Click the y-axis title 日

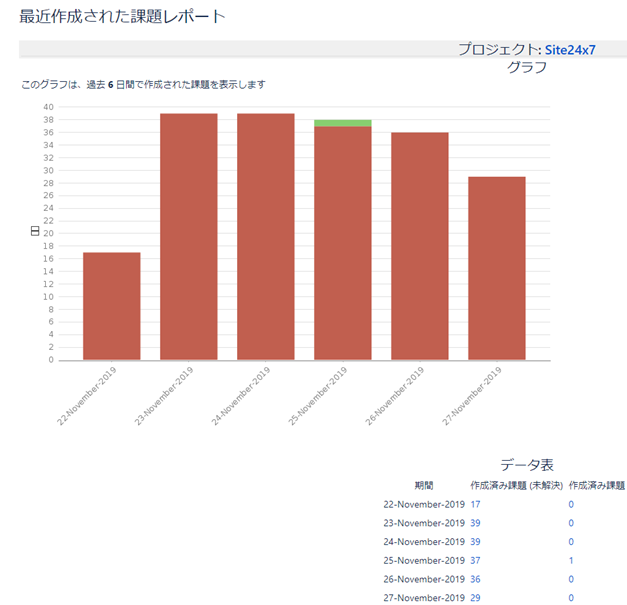click(x=35, y=231)
